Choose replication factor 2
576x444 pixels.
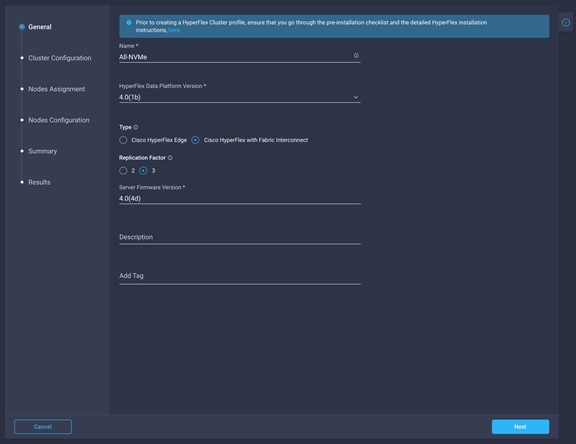click(x=123, y=171)
